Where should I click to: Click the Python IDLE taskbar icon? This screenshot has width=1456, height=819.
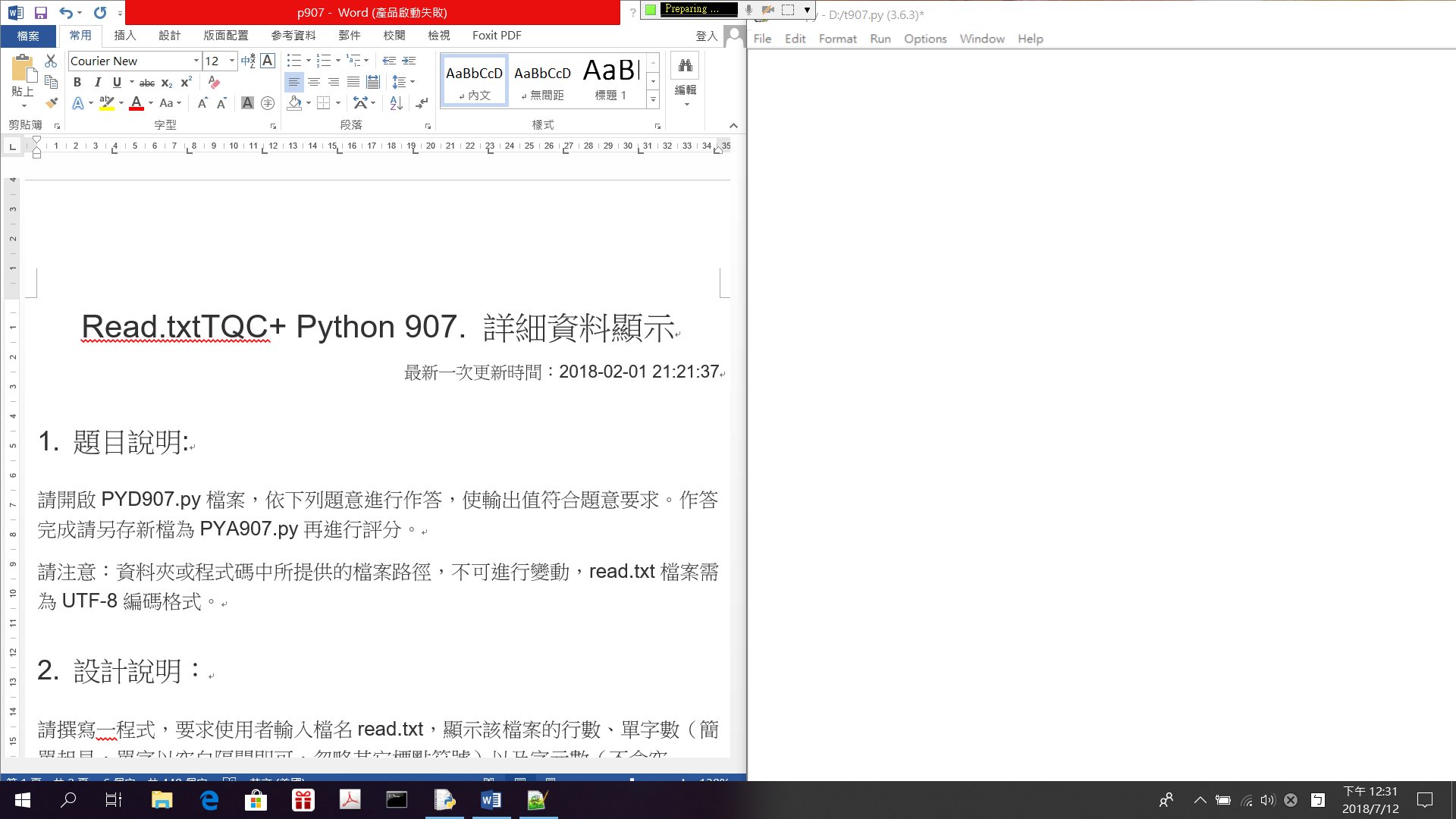pos(444,800)
